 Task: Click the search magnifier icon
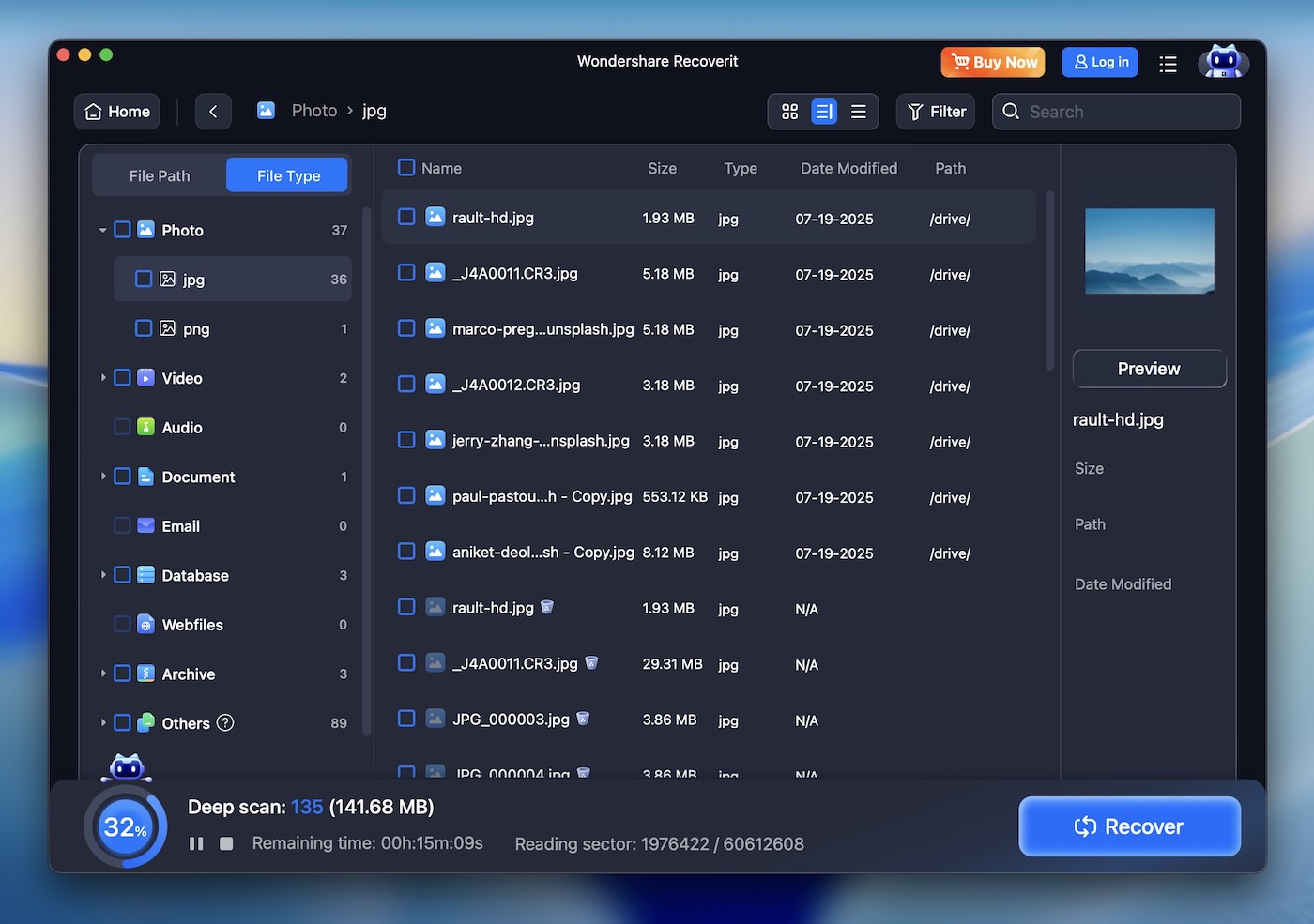point(1011,112)
